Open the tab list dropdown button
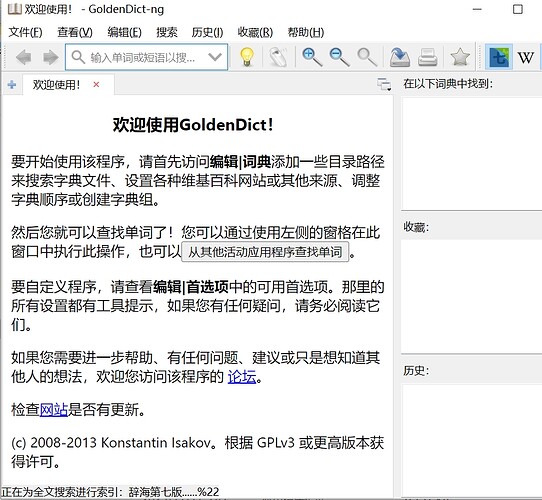 click(384, 84)
